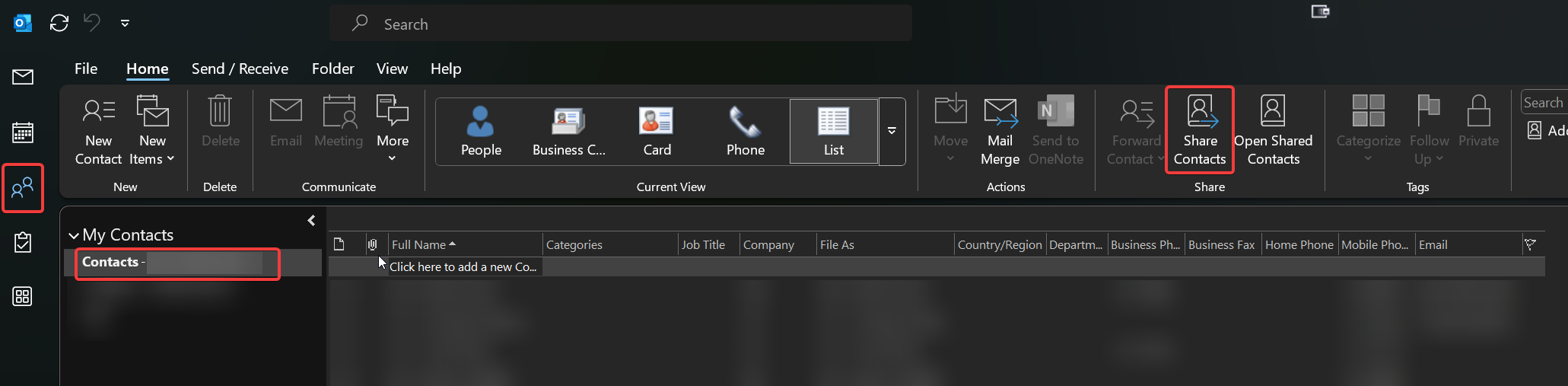Start a Mail Merge
This screenshot has height=386, width=1568.
(1000, 130)
